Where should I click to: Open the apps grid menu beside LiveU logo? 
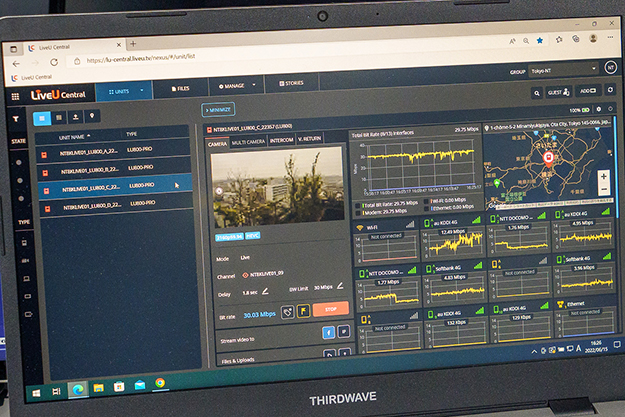tap(16, 97)
